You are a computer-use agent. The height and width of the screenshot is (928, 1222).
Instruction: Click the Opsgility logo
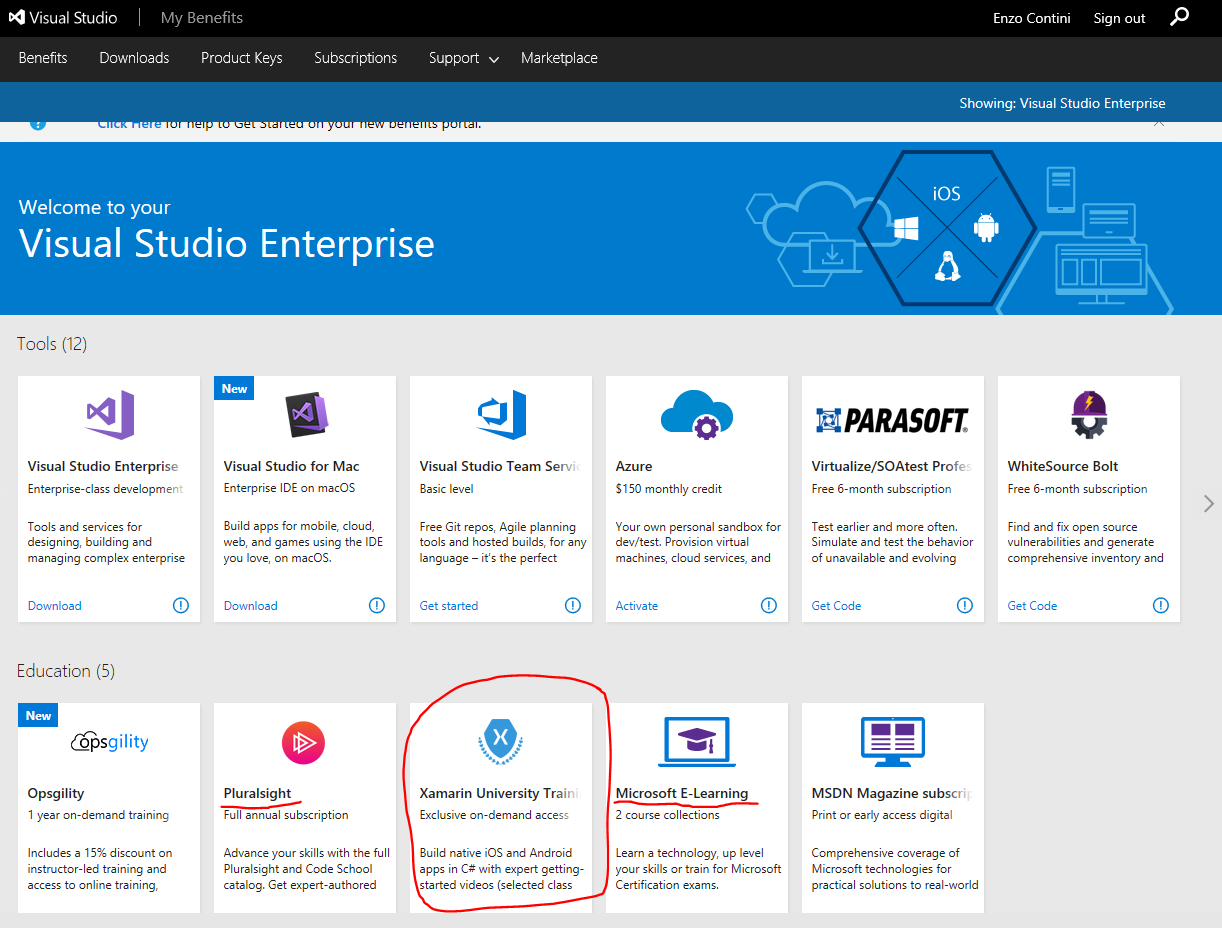(x=109, y=741)
